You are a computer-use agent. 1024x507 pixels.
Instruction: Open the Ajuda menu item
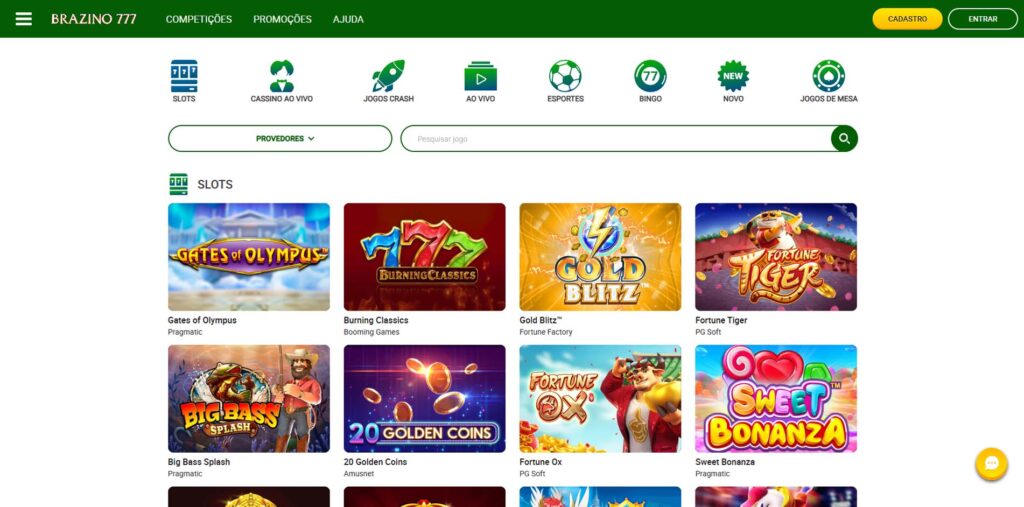coord(348,20)
